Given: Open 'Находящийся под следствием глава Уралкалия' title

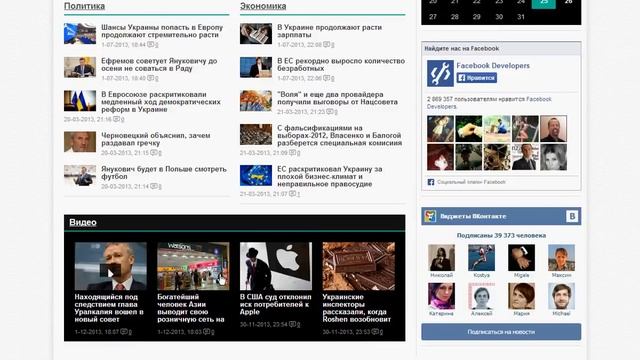Looking at the screenshot, I should [109, 308].
